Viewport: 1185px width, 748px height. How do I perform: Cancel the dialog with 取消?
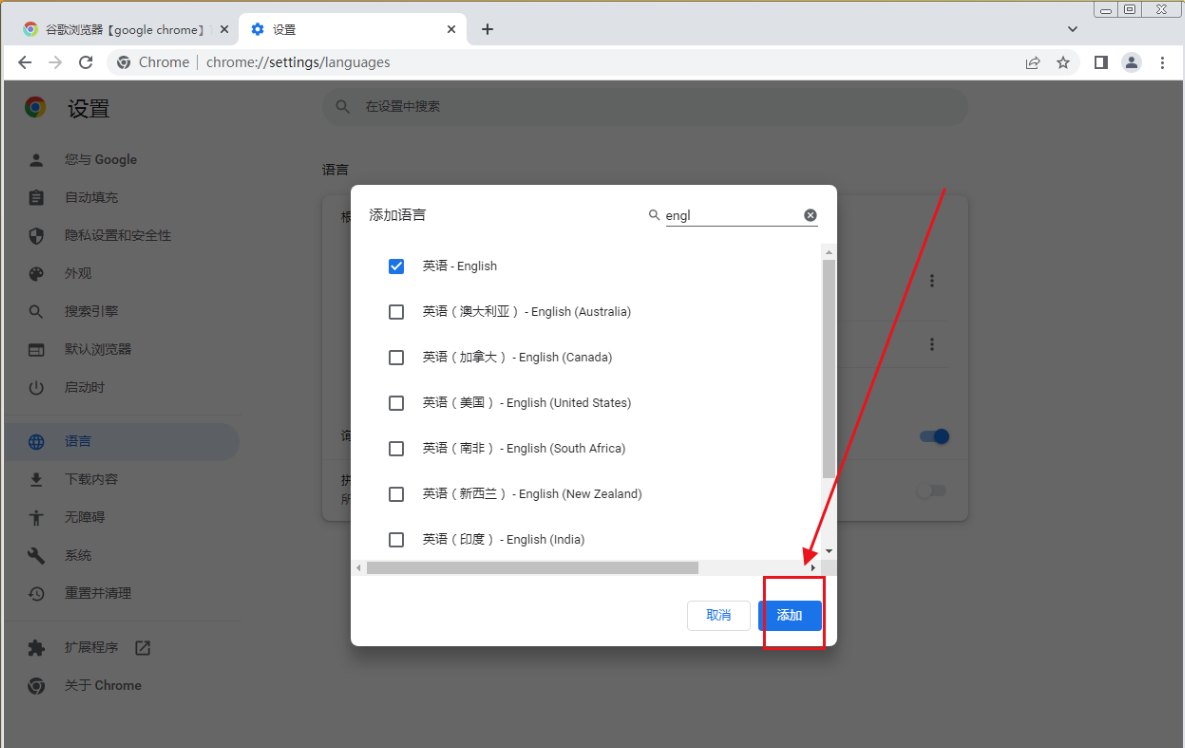pyautogui.click(x=718, y=615)
